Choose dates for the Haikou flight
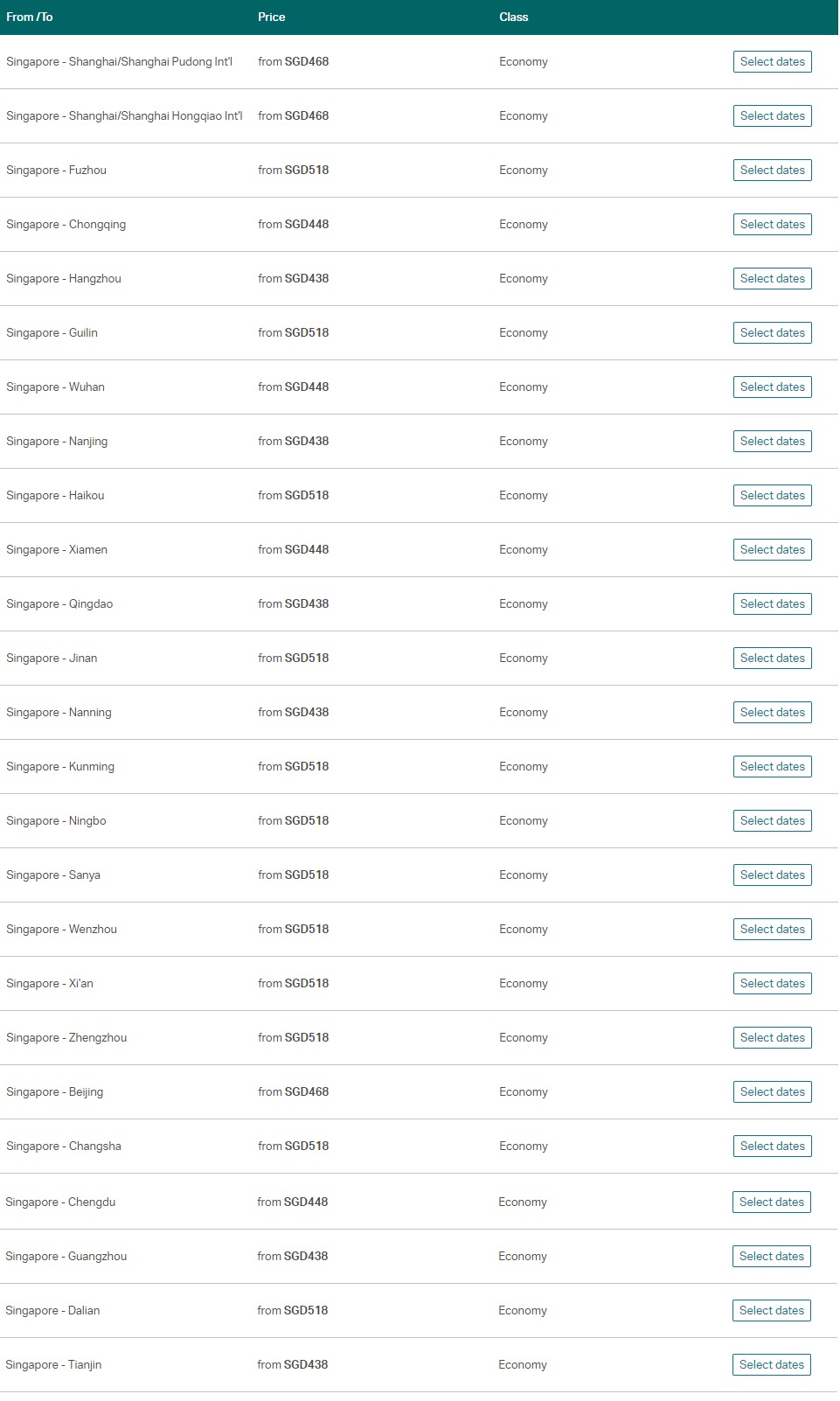The width and height of the screenshot is (840, 1401). (772, 496)
